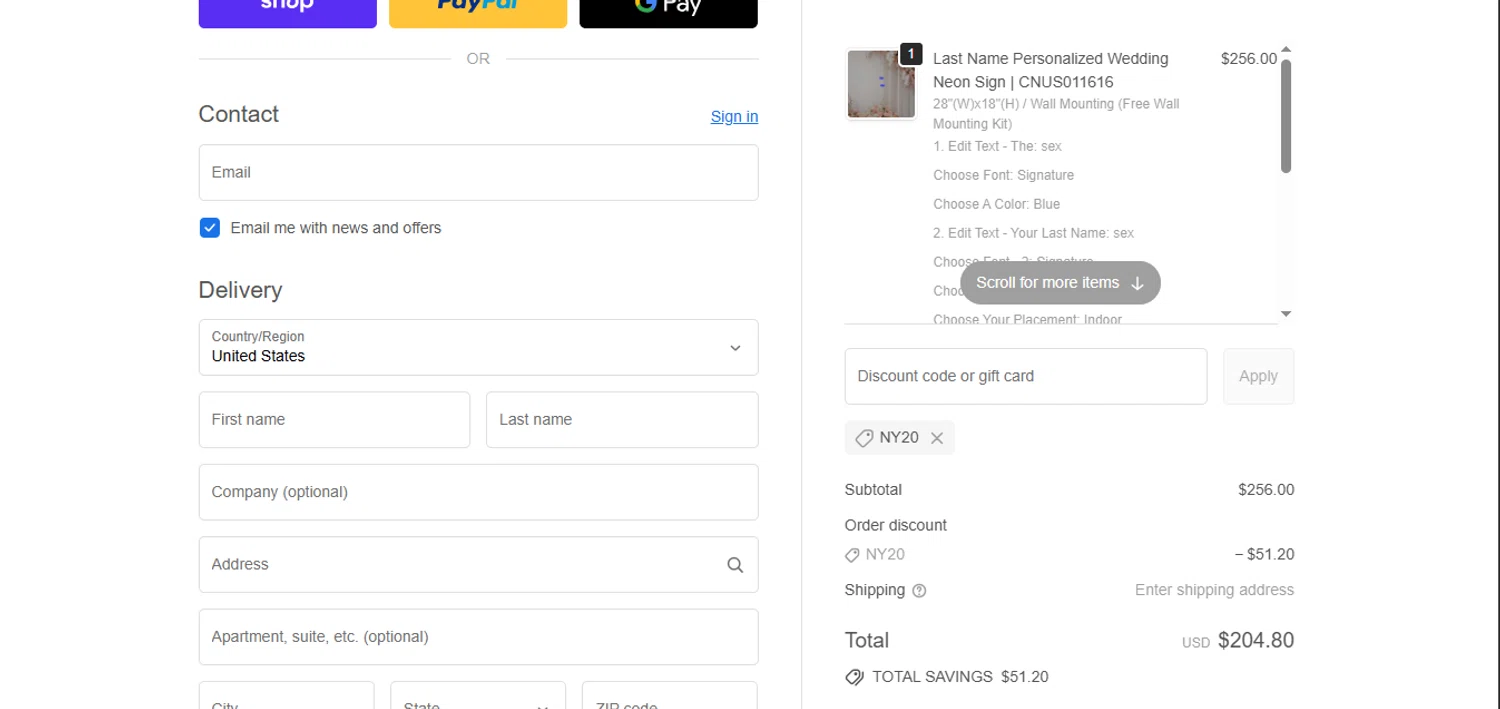Image resolution: width=1500 pixels, height=709 pixels.
Task: Click the address search magnifier icon
Action: coord(735,565)
